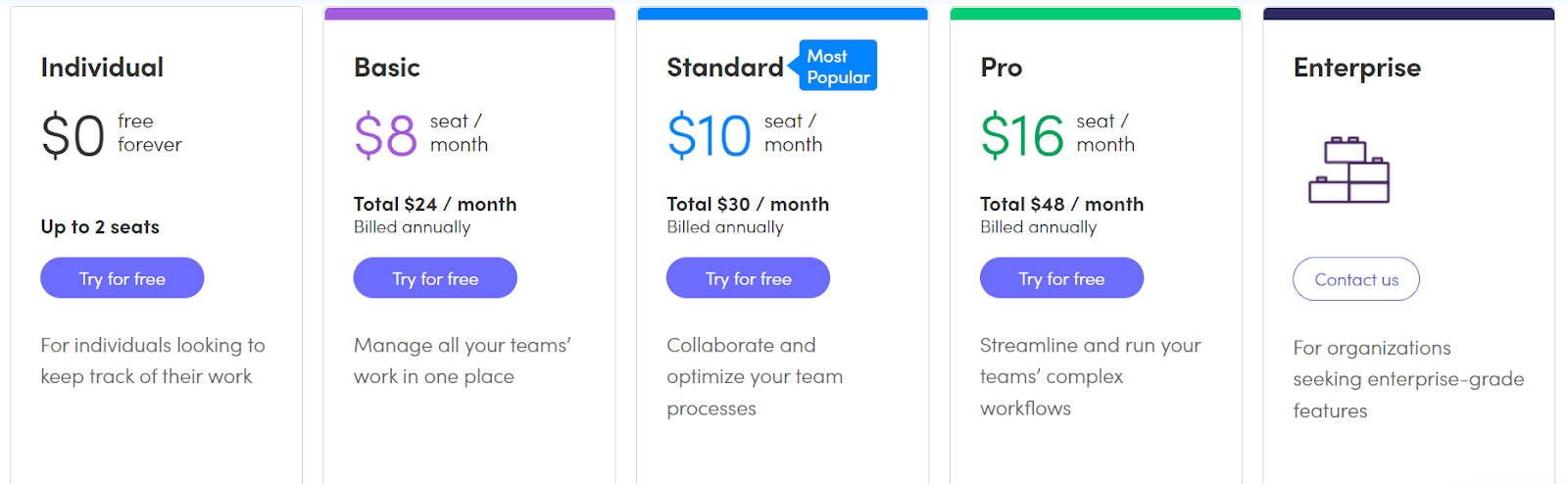This screenshot has height=484, width=1568.
Task: Click the Pro plan title
Action: [x=1001, y=68]
